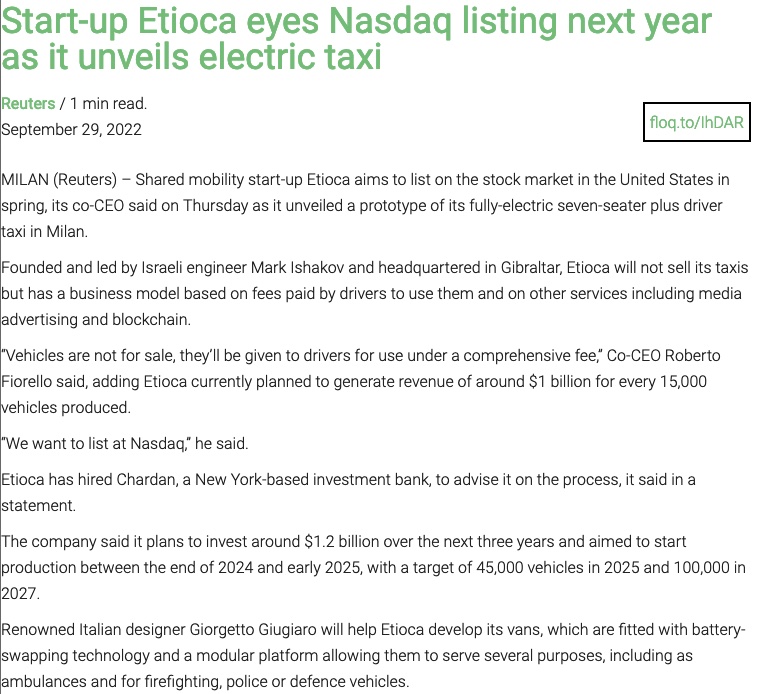This screenshot has height=694, width=761.
Task: Click the standalone '2027.' line
Action: pyautogui.click(x=20, y=594)
